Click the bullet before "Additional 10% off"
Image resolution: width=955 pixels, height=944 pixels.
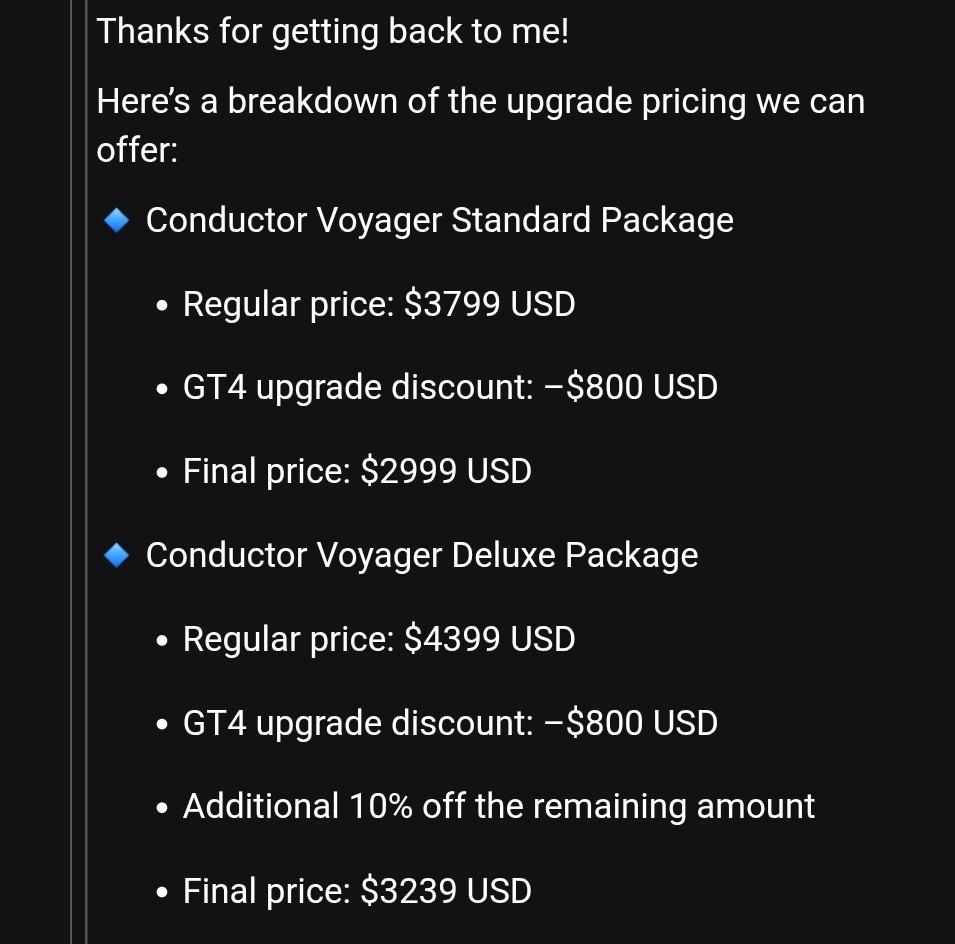pyautogui.click(x=163, y=808)
